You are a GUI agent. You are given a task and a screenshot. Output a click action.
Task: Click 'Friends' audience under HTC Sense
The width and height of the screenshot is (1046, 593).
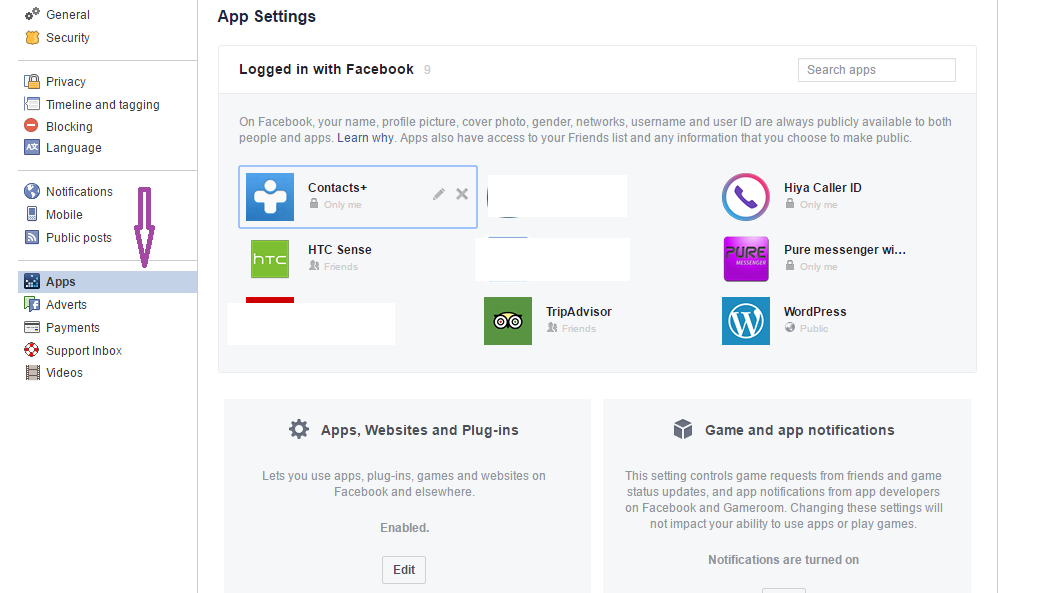[x=341, y=267]
